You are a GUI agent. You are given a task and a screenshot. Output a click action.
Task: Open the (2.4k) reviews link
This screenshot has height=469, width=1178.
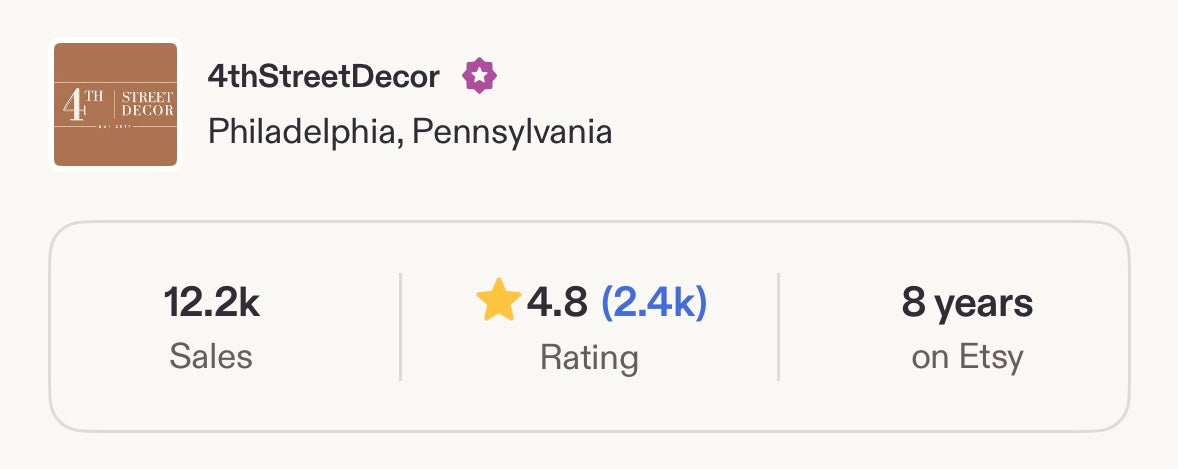tap(654, 301)
